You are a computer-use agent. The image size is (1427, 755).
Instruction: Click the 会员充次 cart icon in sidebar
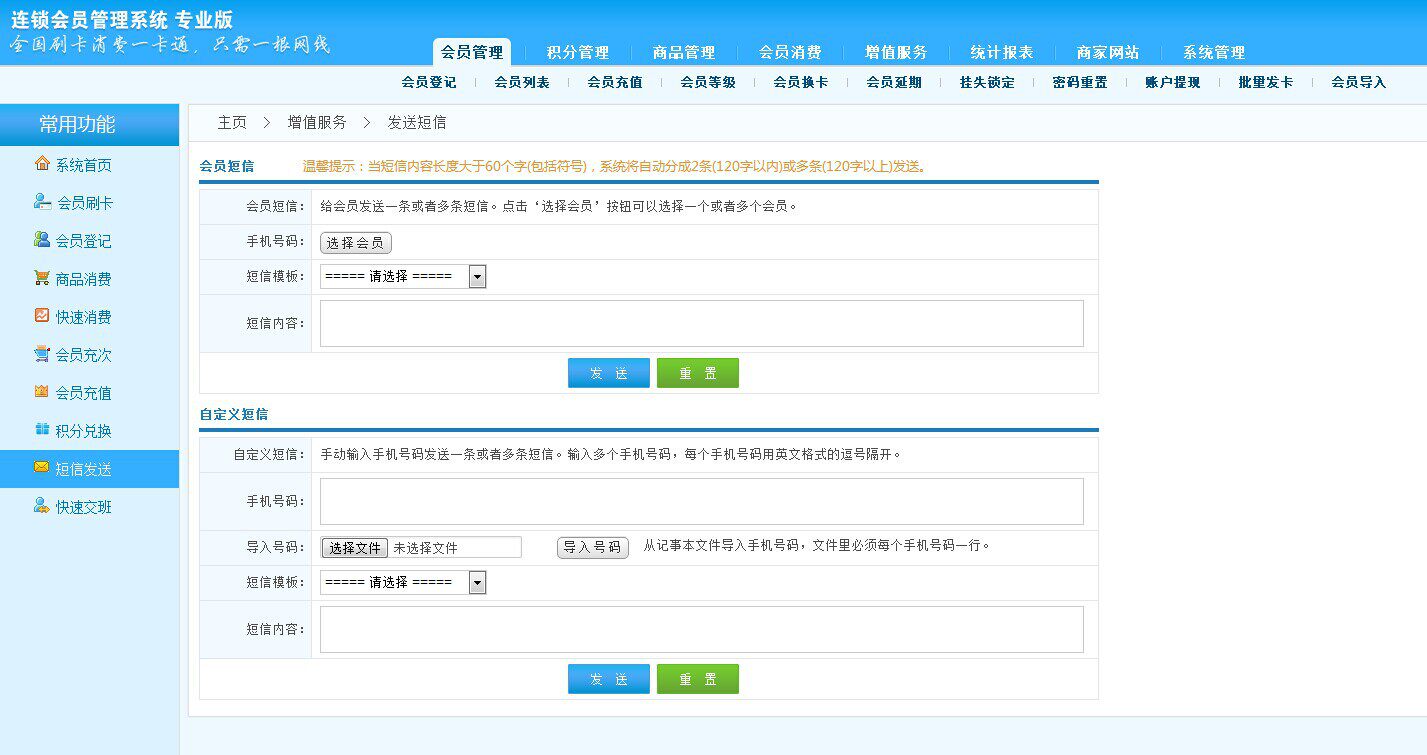42,354
